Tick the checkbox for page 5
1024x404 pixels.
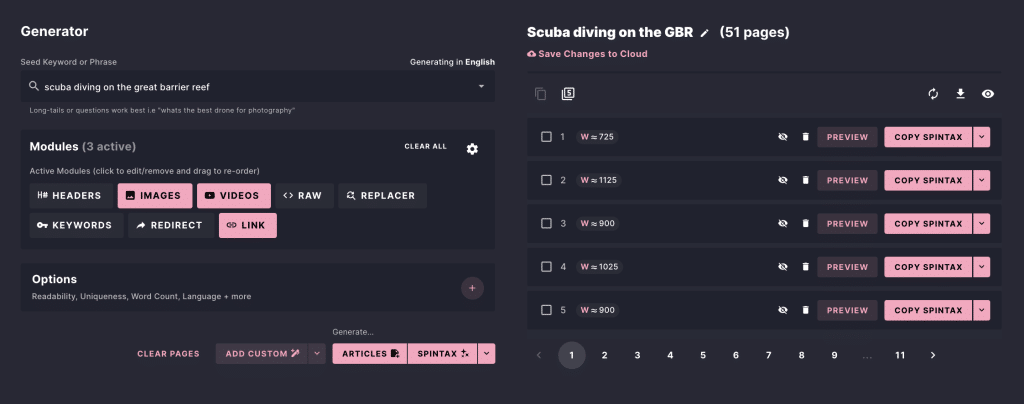546,310
